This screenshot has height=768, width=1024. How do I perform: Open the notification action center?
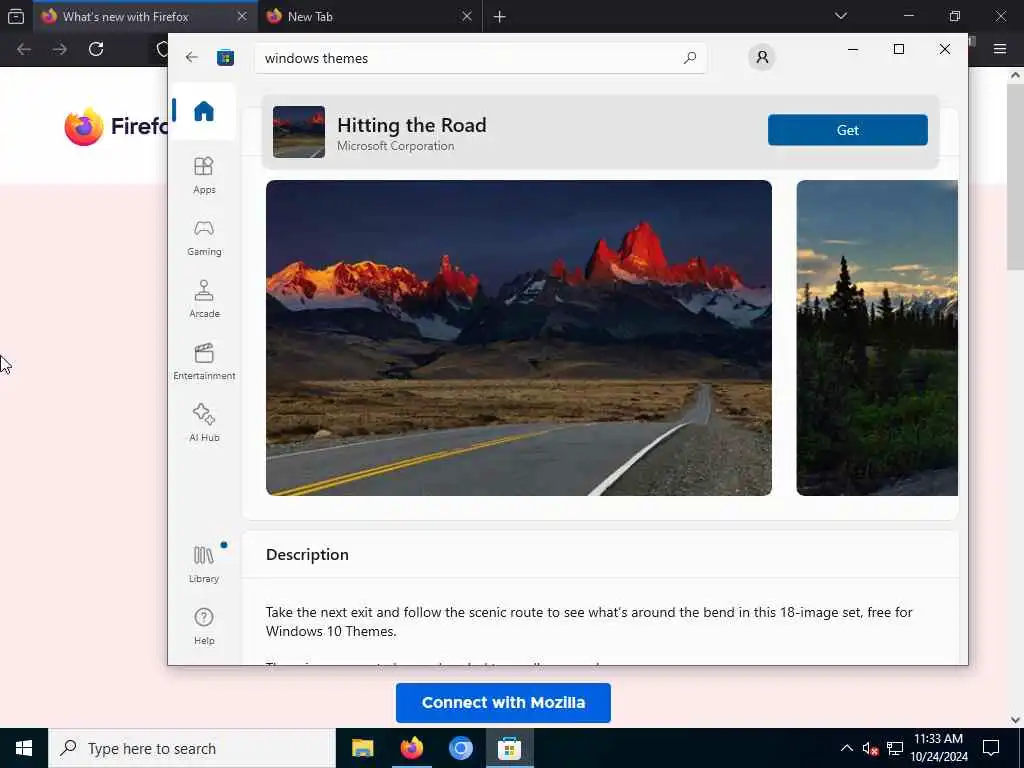pos(991,748)
